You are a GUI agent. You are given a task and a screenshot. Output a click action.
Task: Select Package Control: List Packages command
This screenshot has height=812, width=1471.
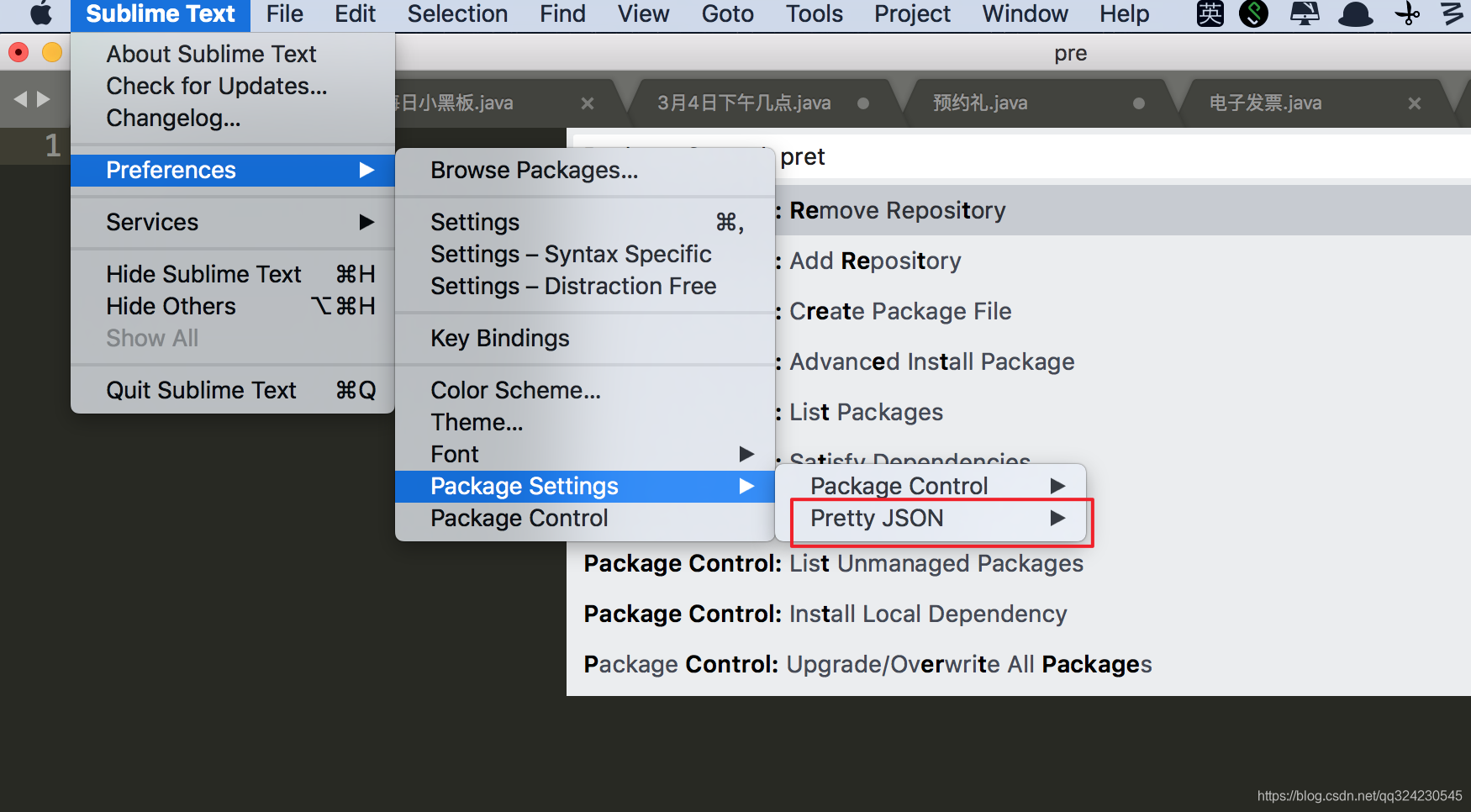(866, 412)
